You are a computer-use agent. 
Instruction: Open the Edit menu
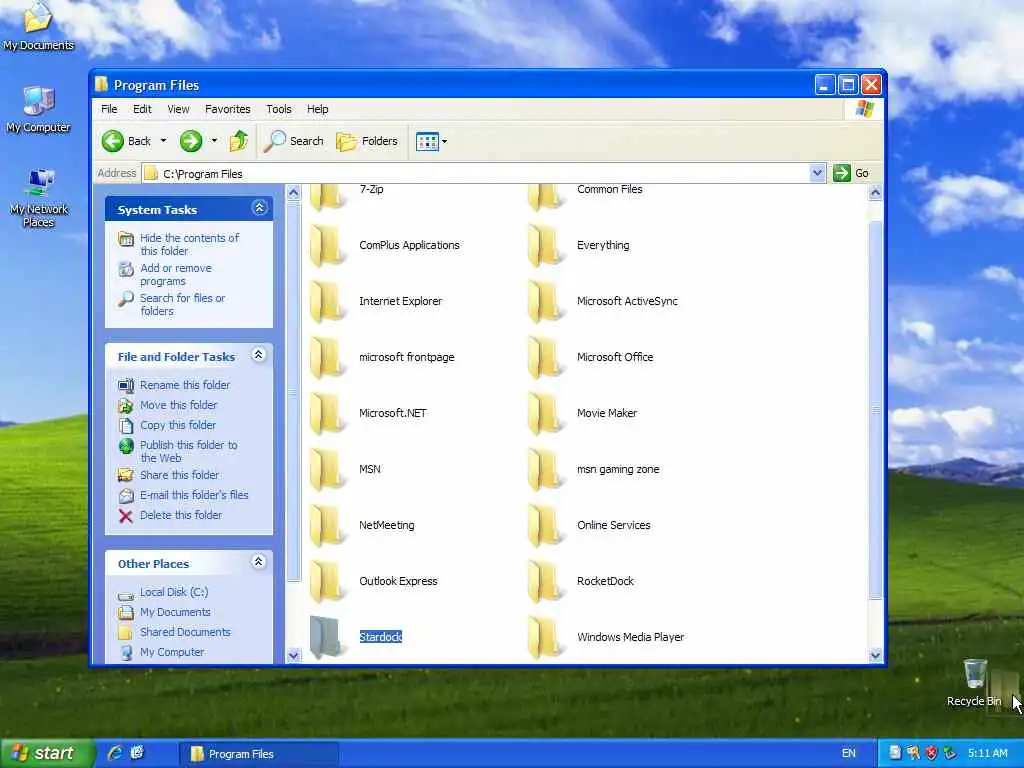pos(142,109)
